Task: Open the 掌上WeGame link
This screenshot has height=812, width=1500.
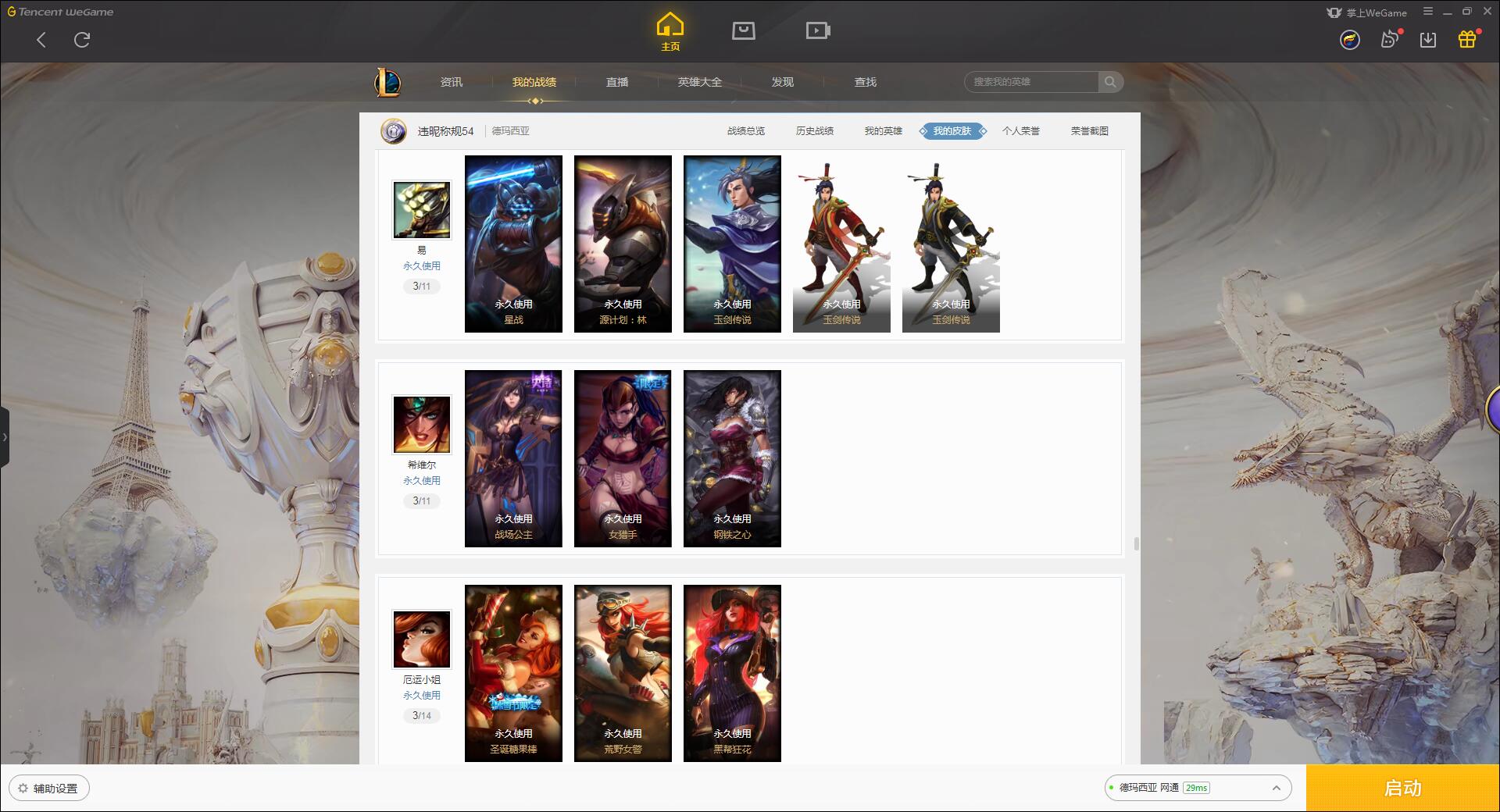Action: click(x=1366, y=12)
